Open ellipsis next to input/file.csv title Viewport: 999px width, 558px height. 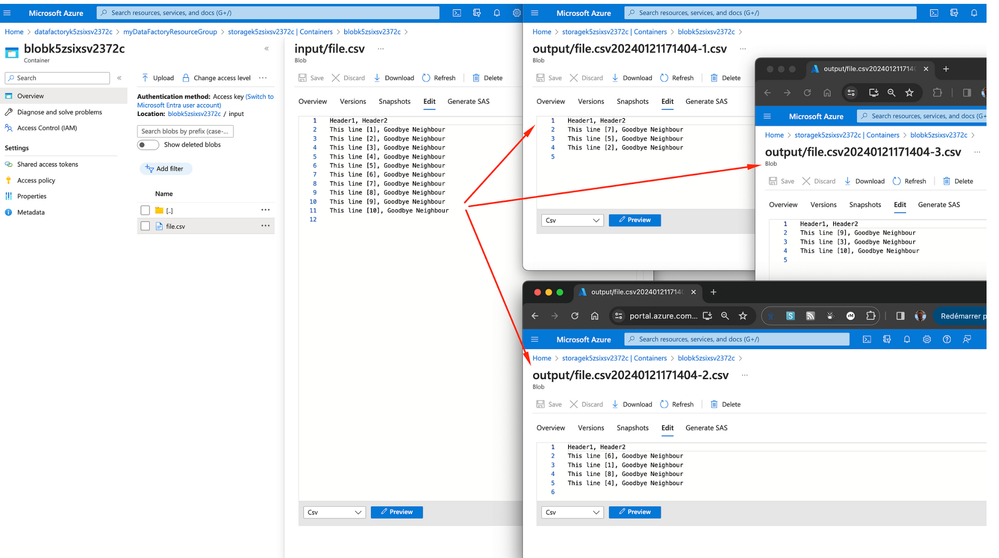coord(380,48)
